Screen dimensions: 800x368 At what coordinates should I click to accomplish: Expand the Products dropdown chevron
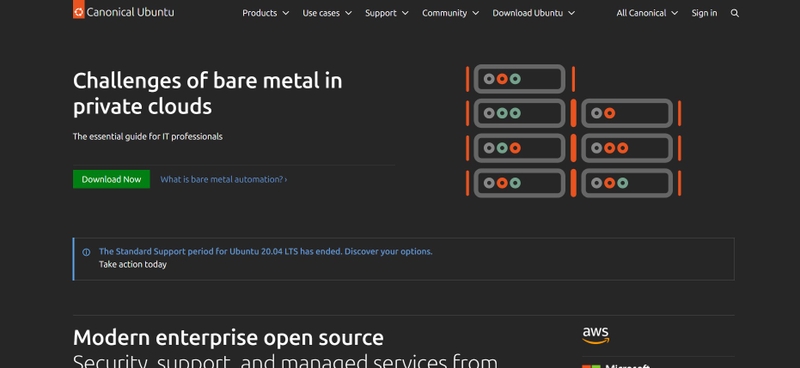pos(286,13)
